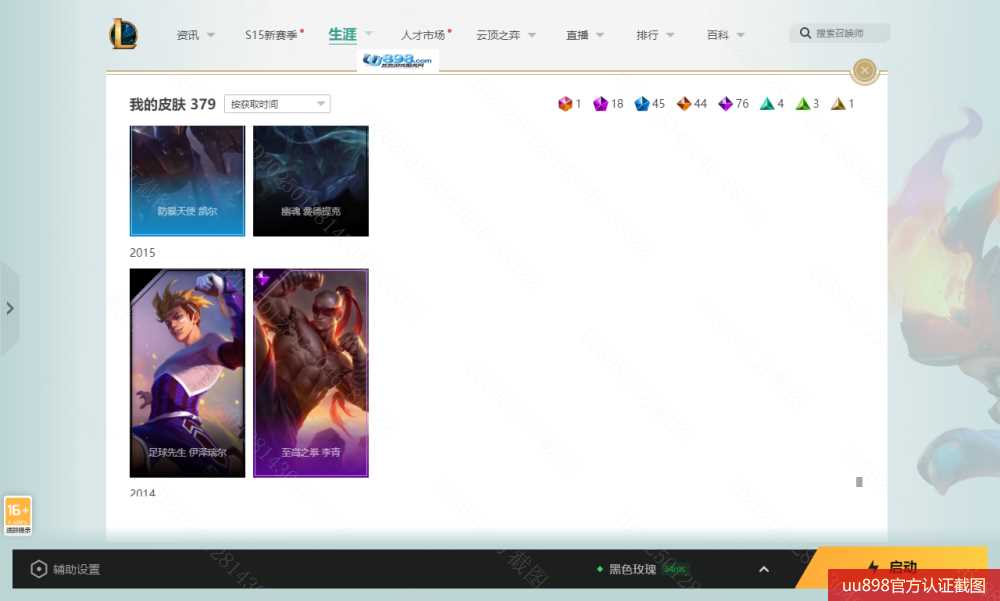Screen dimensions: 1000x601
Task: Expand the 排行 menu arrow
Action: pyautogui.click(x=670, y=35)
